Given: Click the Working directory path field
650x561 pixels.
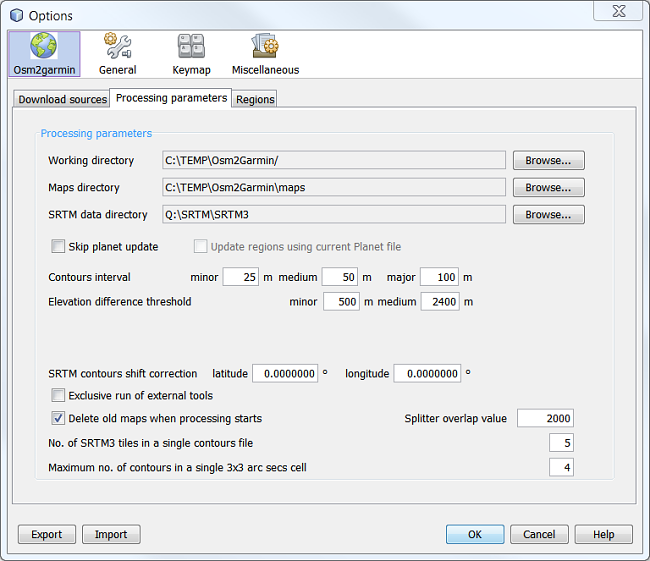Looking at the screenshot, I should [x=334, y=160].
